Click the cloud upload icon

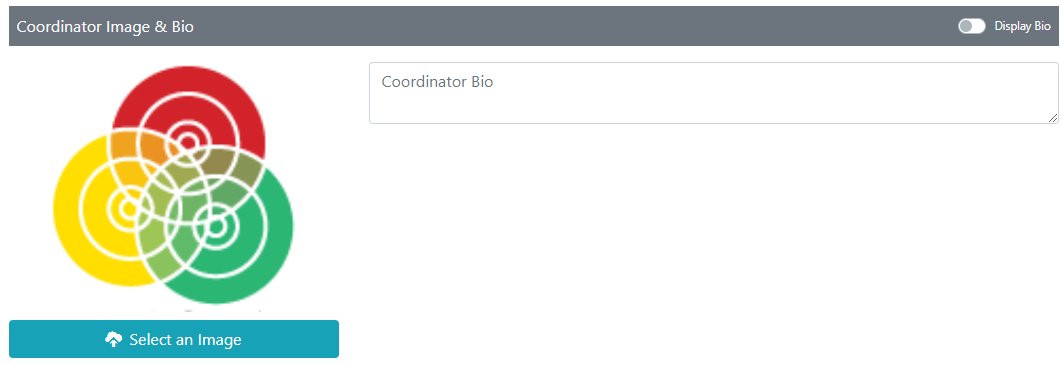pyautogui.click(x=114, y=340)
